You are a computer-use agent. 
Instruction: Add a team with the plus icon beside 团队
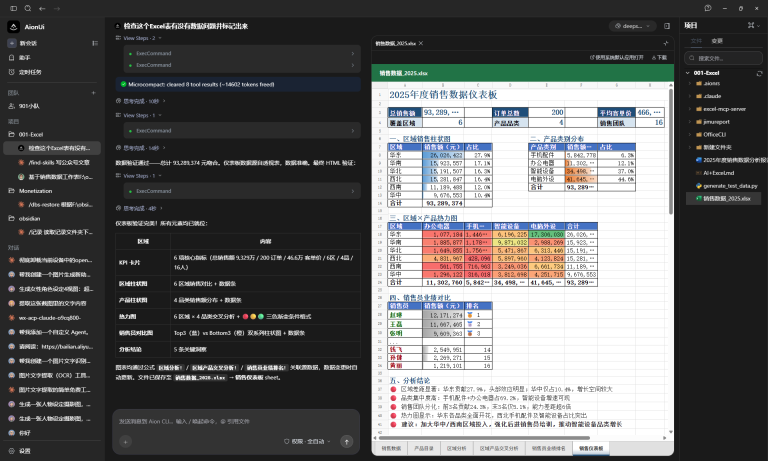pyautogui.click(x=94, y=93)
